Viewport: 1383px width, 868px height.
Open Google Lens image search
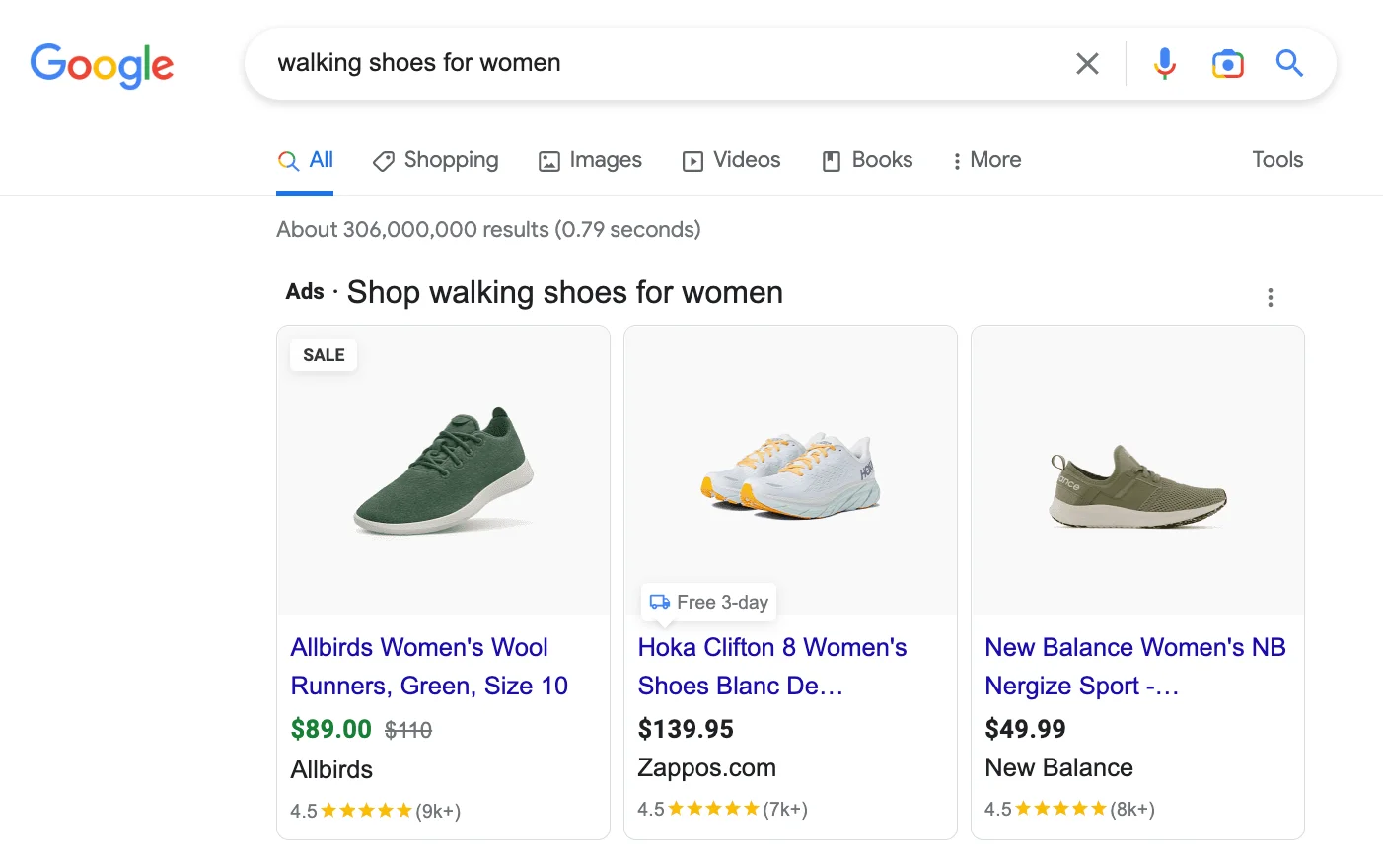[1227, 64]
